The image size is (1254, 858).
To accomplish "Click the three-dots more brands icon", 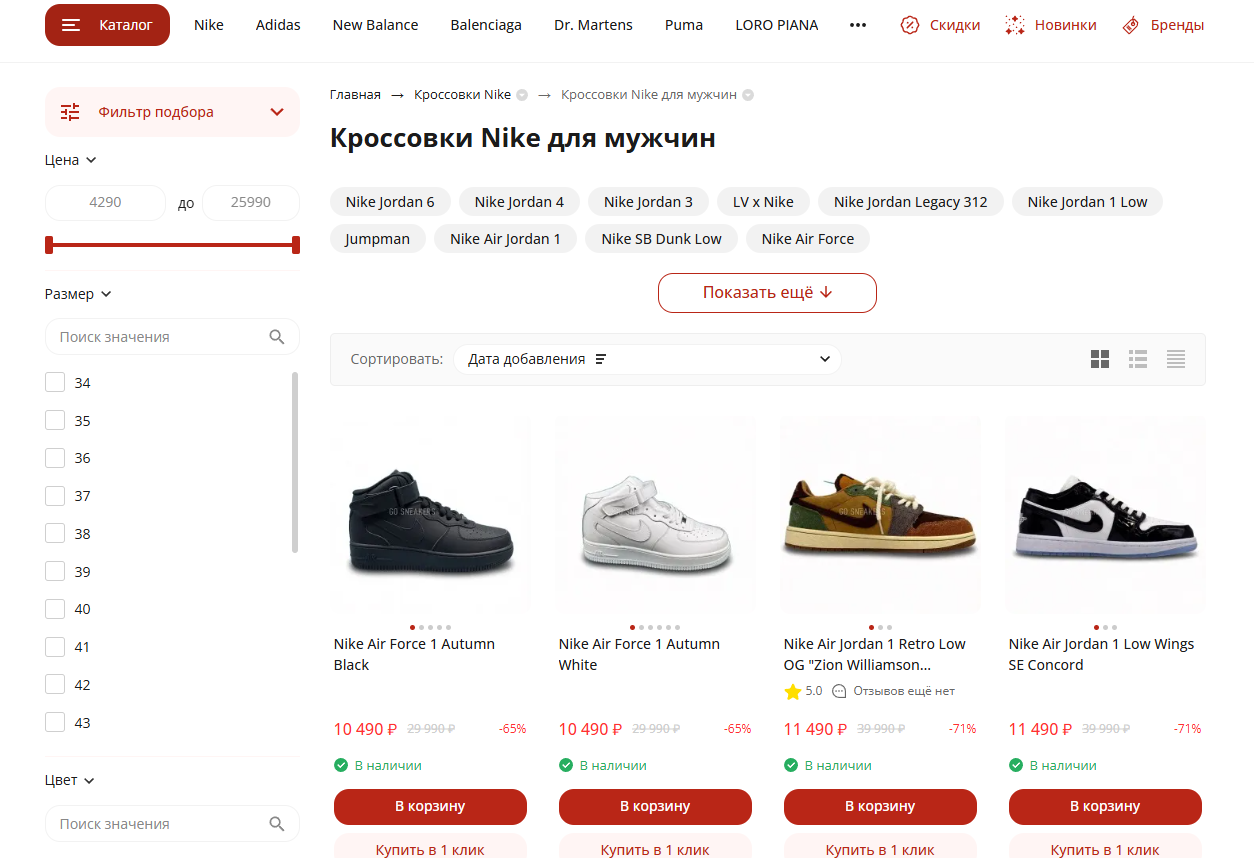I will tap(858, 25).
